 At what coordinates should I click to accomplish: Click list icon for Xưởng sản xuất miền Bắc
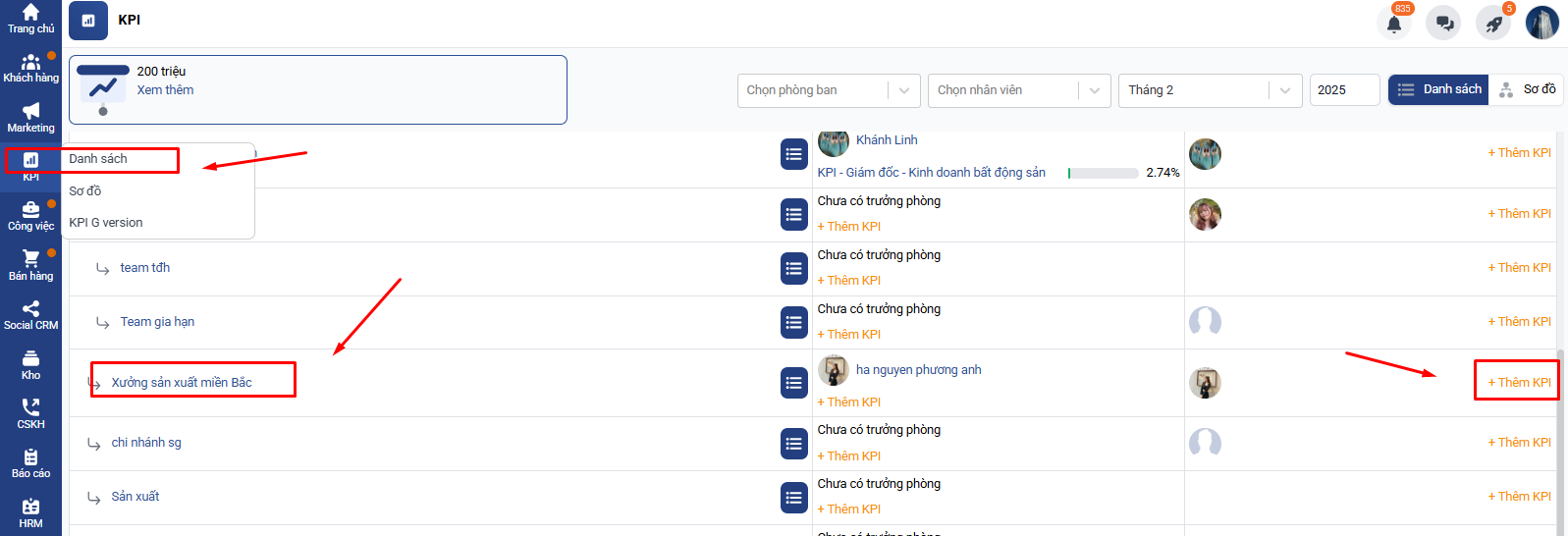[794, 383]
